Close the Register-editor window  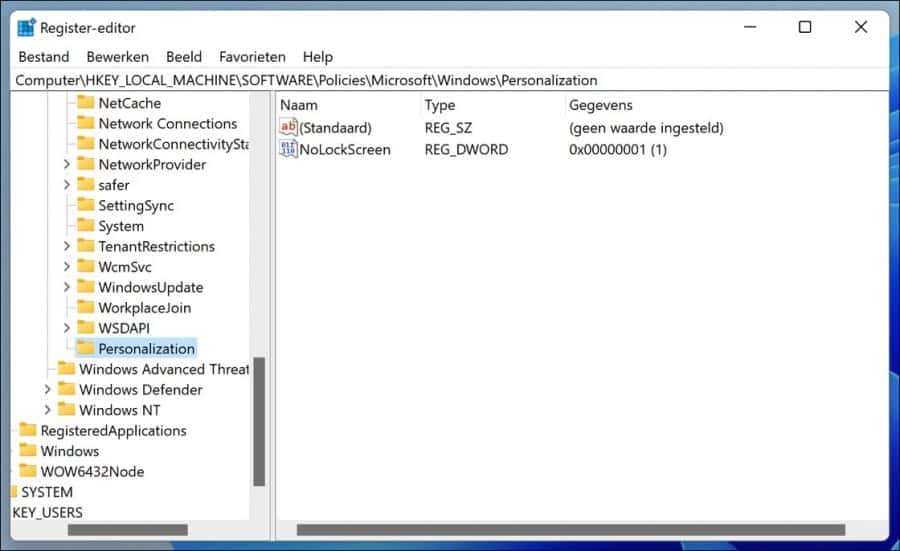(x=860, y=27)
